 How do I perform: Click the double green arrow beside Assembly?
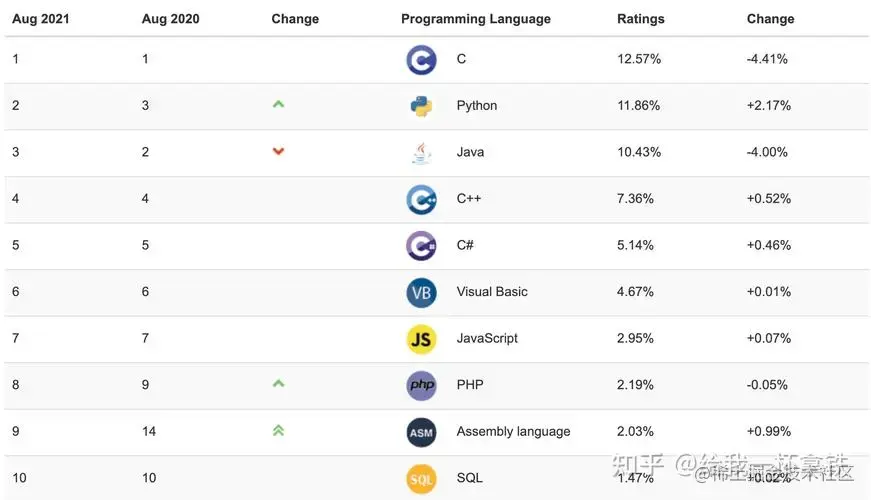(278, 430)
